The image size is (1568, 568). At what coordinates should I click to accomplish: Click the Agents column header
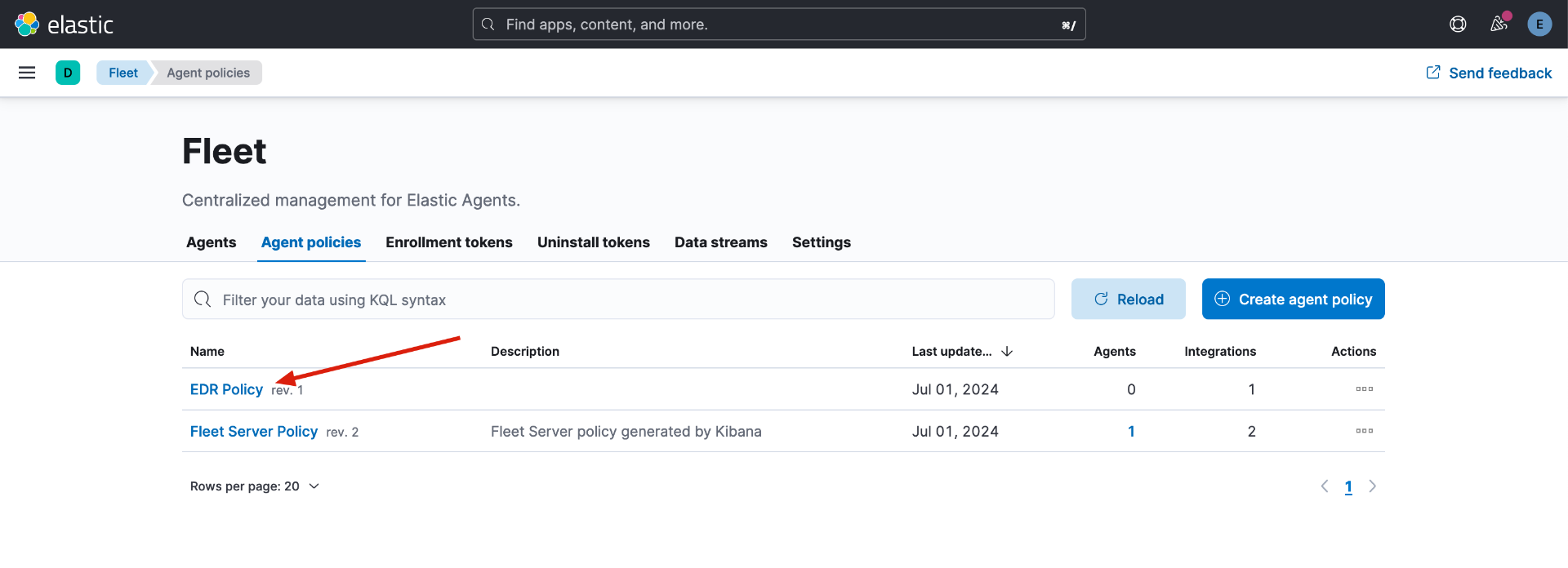coord(1115,351)
